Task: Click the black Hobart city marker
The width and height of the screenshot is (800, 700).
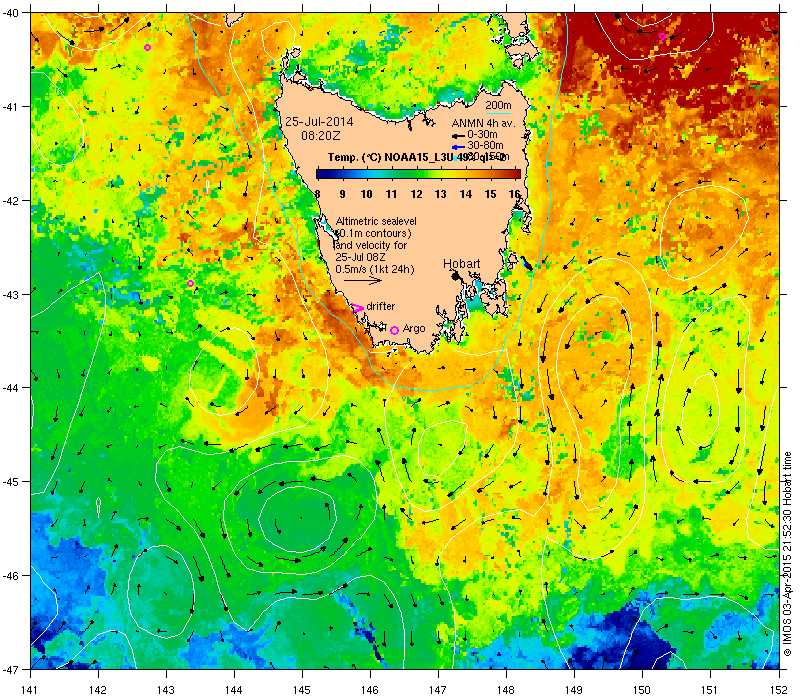Action: point(456,276)
